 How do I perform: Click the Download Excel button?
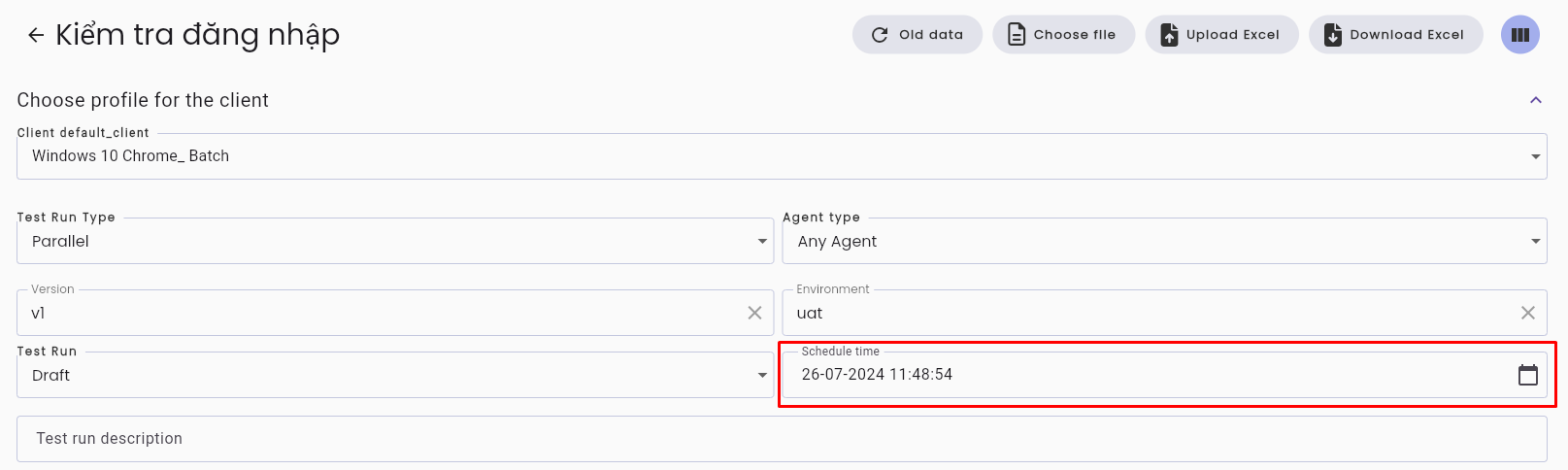pyautogui.click(x=1395, y=35)
